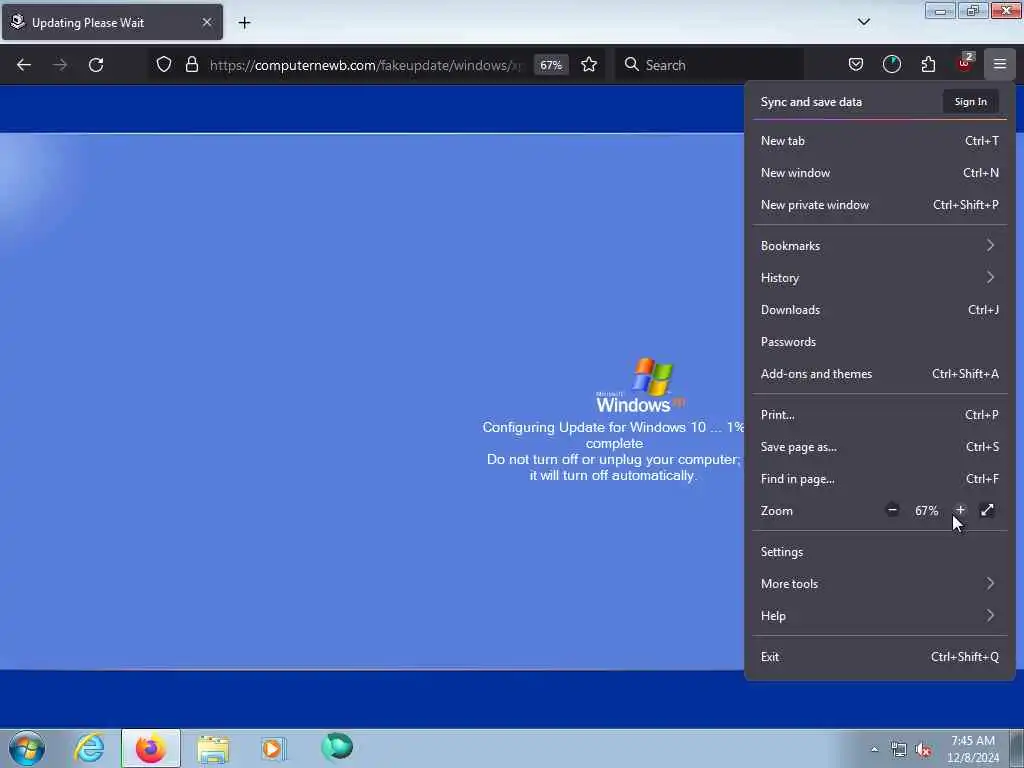1024x768 pixels.
Task: Open tracking protection shield icon
Action: [164, 64]
